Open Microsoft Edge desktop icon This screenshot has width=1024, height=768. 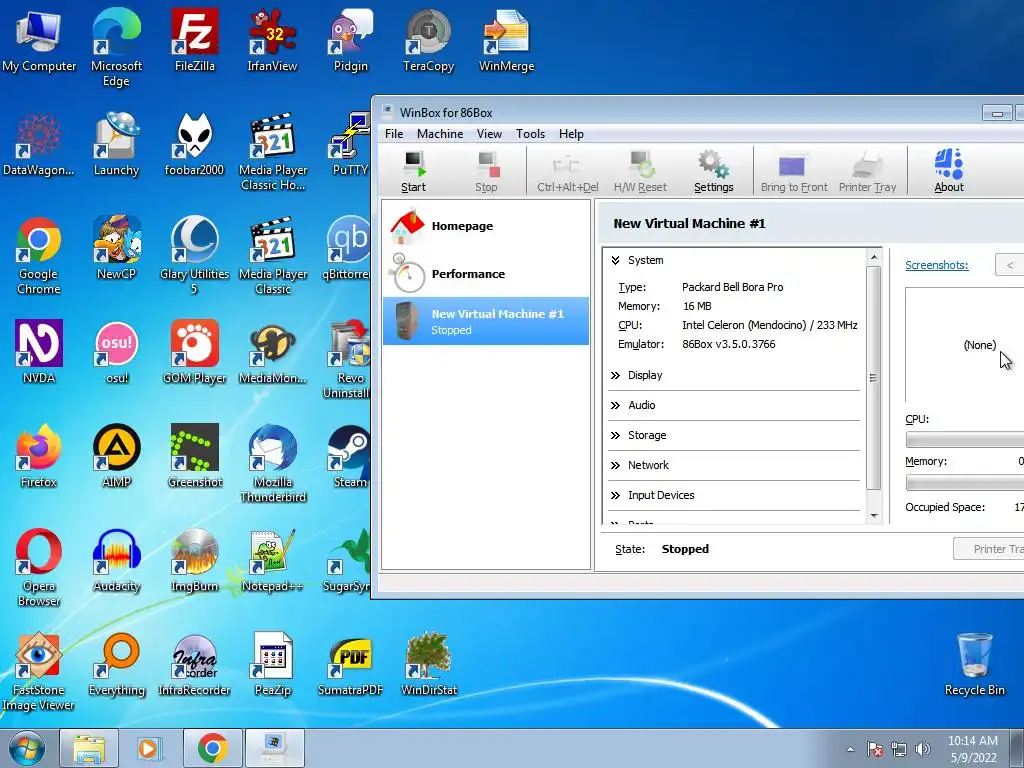coord(116,47)
